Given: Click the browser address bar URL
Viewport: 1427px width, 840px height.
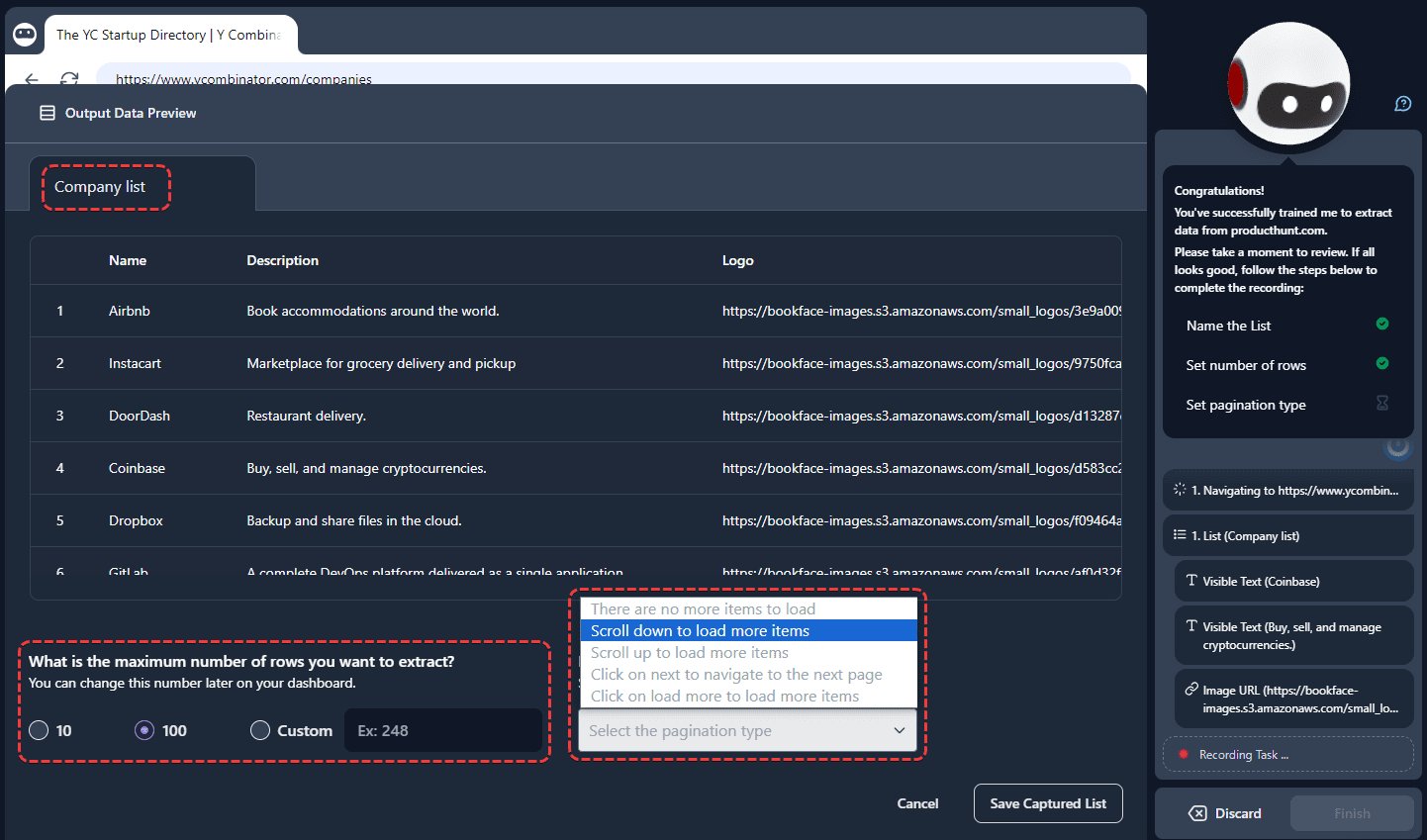Looking at the screenshot, I should (243, 79).
